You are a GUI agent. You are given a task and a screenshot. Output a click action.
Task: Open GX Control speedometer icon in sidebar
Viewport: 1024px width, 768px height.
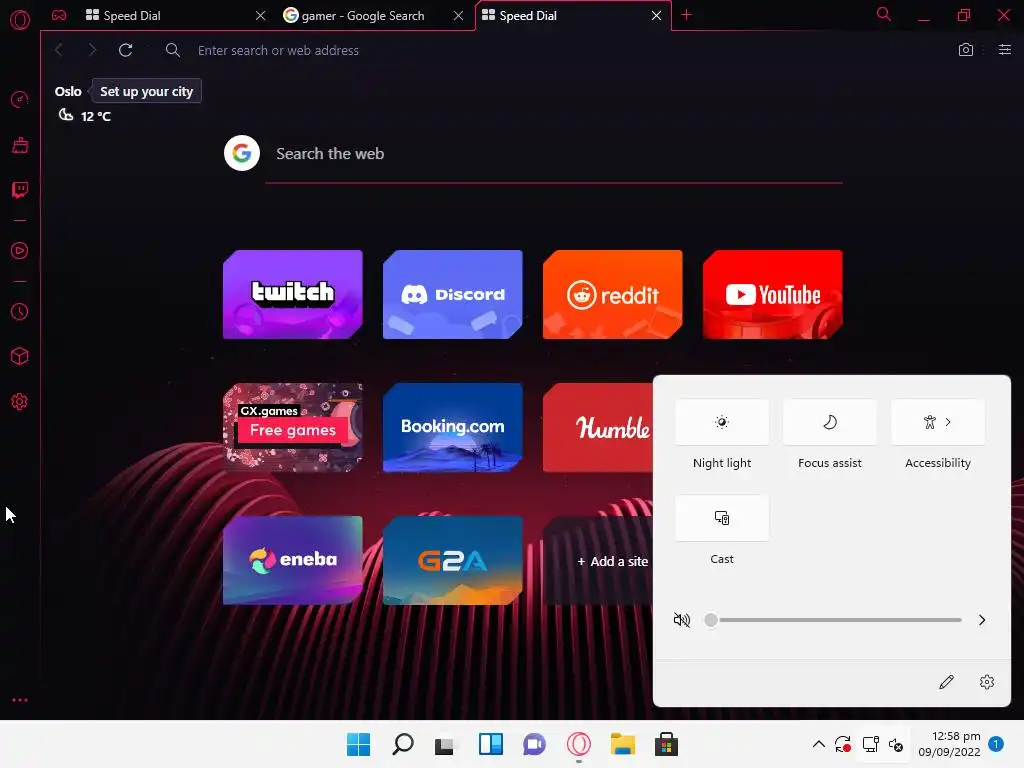pos(20,99)
